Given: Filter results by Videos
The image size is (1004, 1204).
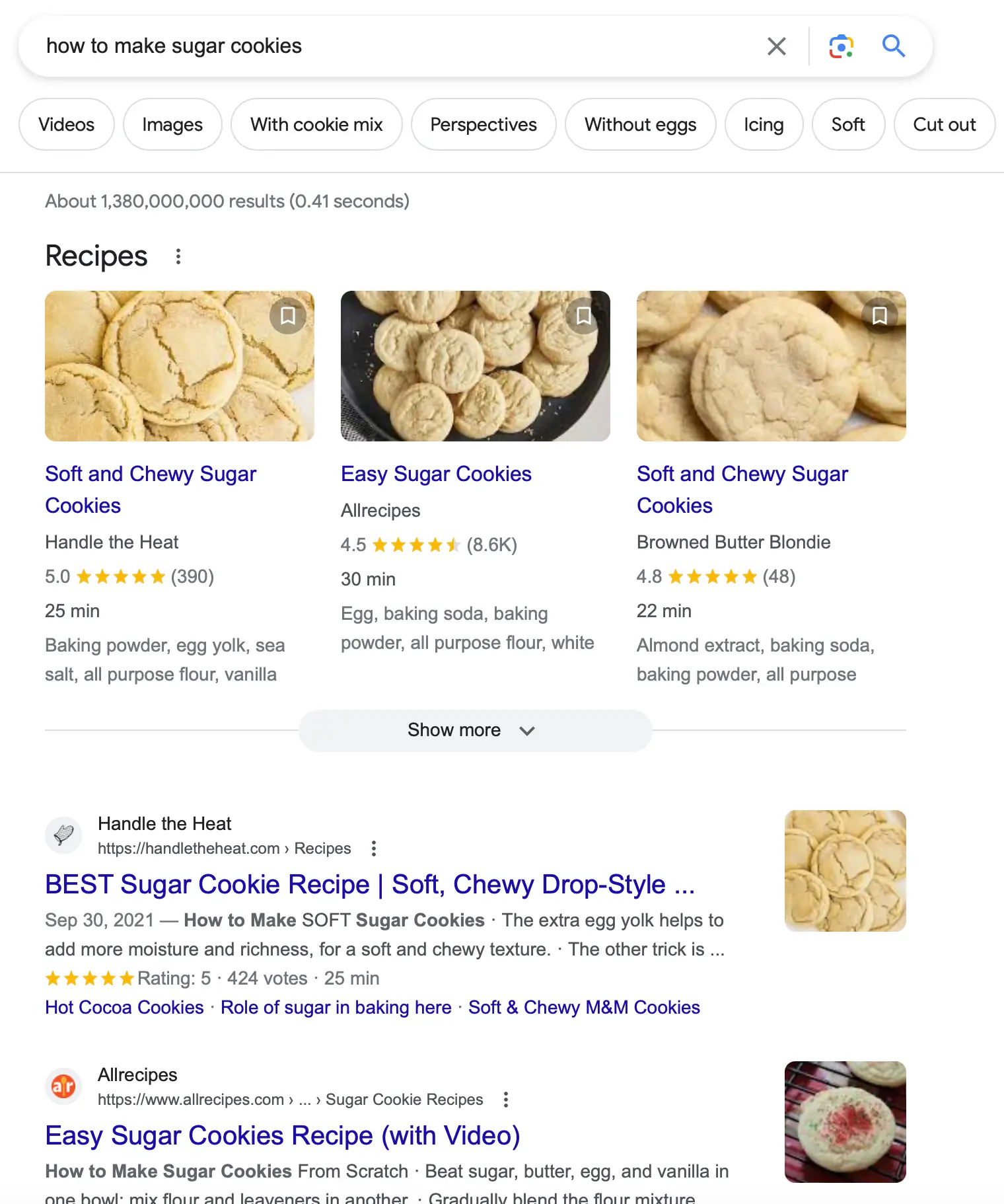Looking at the screenshot, I should (x=66, y=124).
